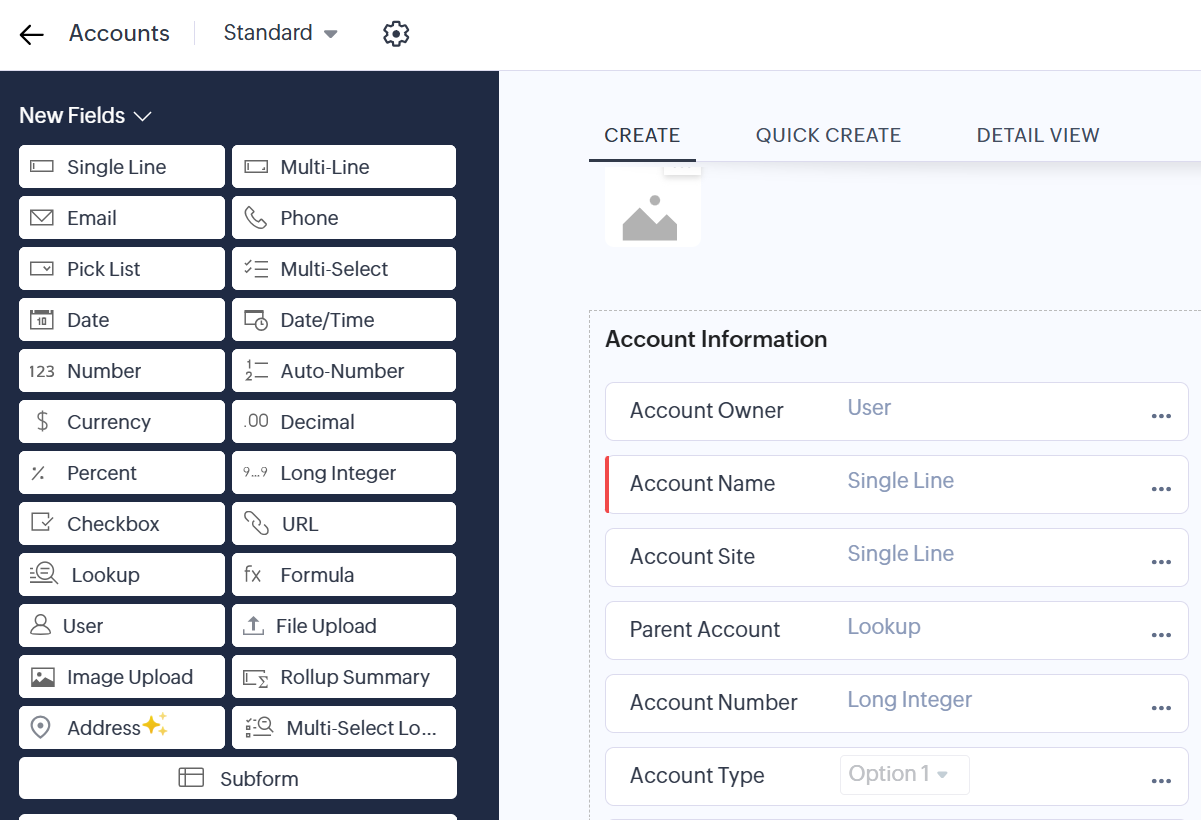Viewport: 1201px width, 820px height.
Task: Select the Address pin icon
Action: coord(41,728)
